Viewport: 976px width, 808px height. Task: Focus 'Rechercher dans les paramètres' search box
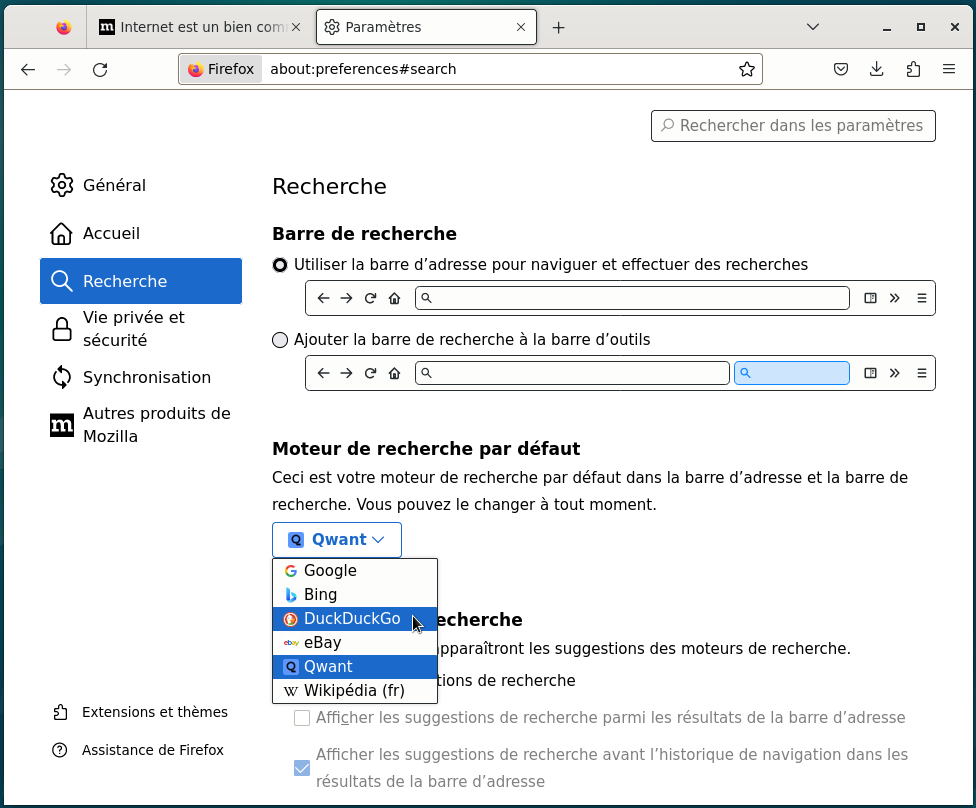pyautogui.click(x=793, y=126)
